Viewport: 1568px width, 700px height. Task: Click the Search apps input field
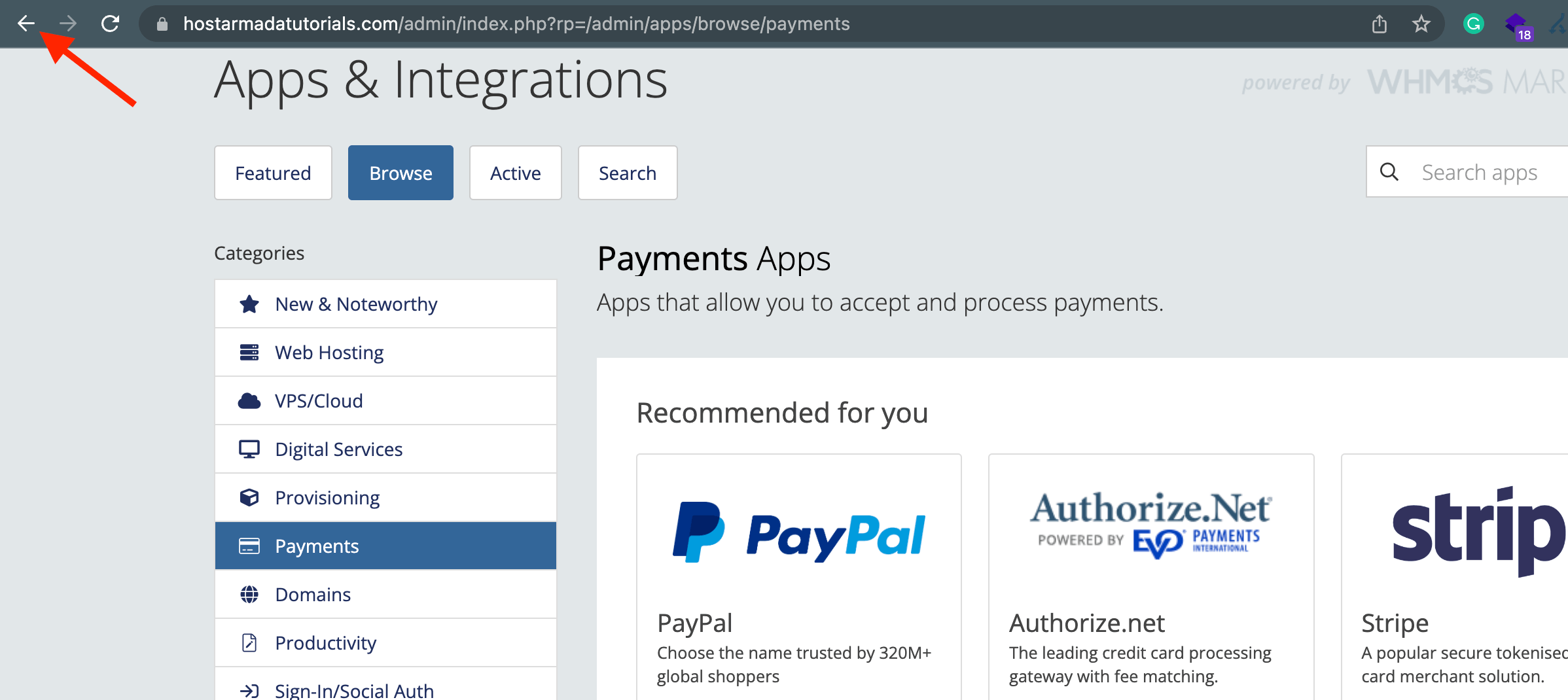coord(1479,172)
